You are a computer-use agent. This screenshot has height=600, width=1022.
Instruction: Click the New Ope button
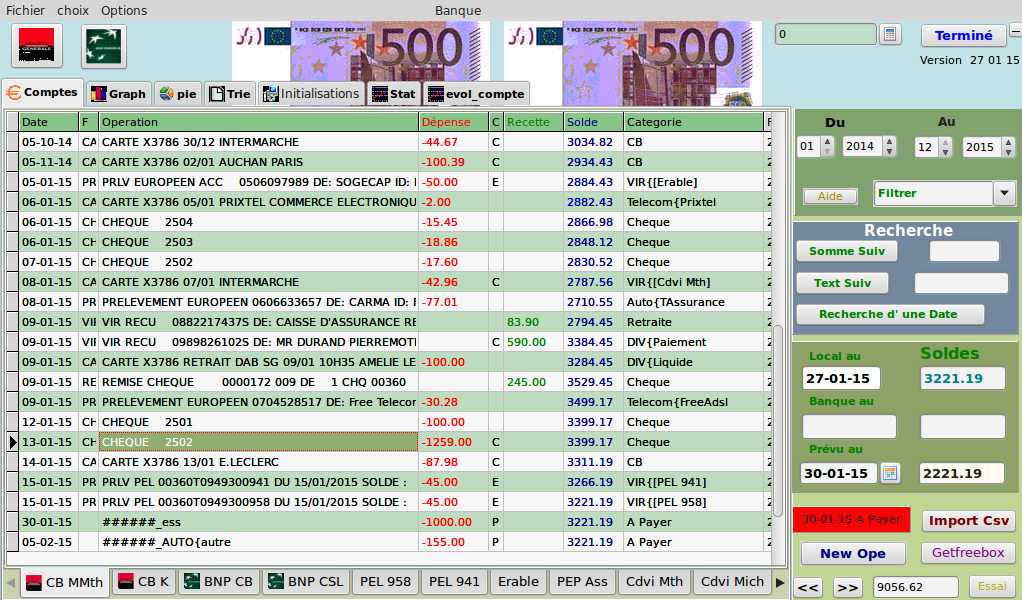coord(850,553)
